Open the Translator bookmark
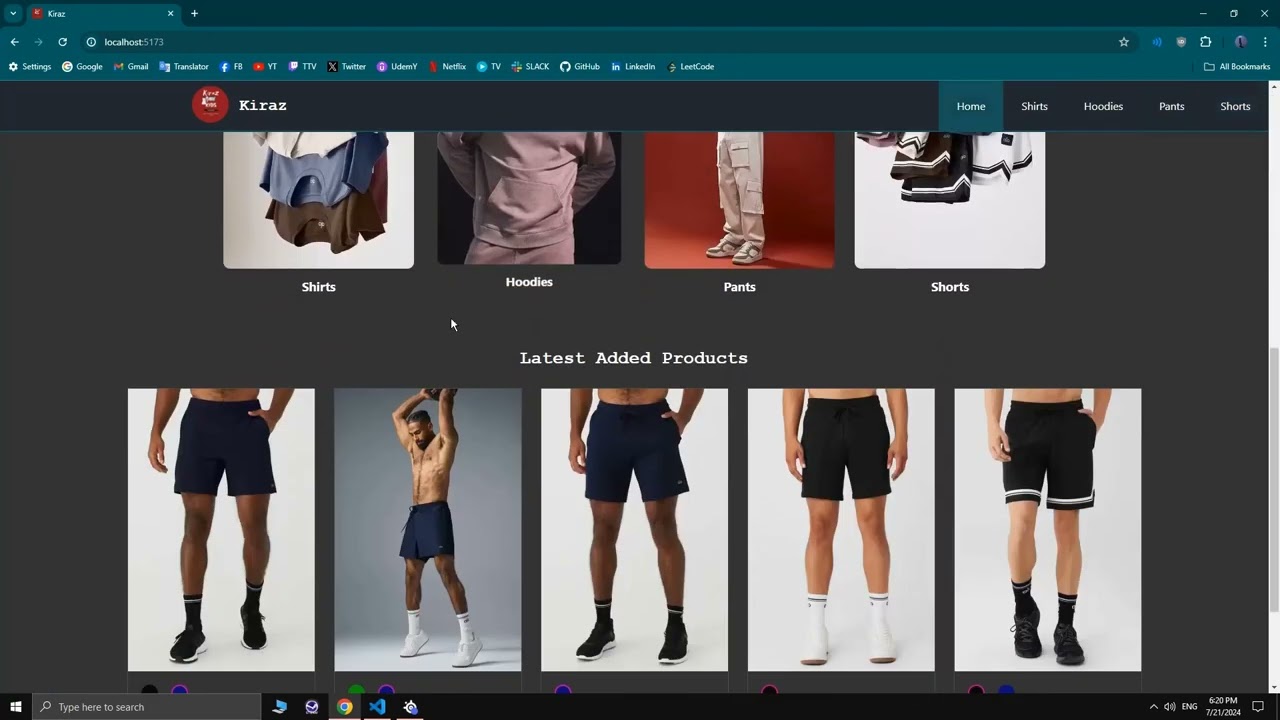The image size is (1280, 720). click(184, 67)
